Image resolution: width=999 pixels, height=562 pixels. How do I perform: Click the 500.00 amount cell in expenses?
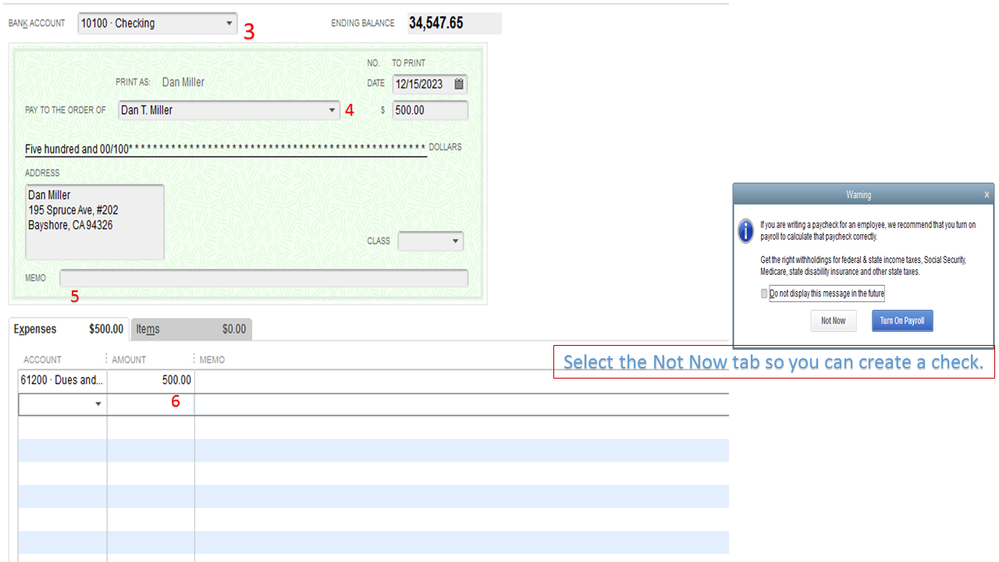coord(150,380)
